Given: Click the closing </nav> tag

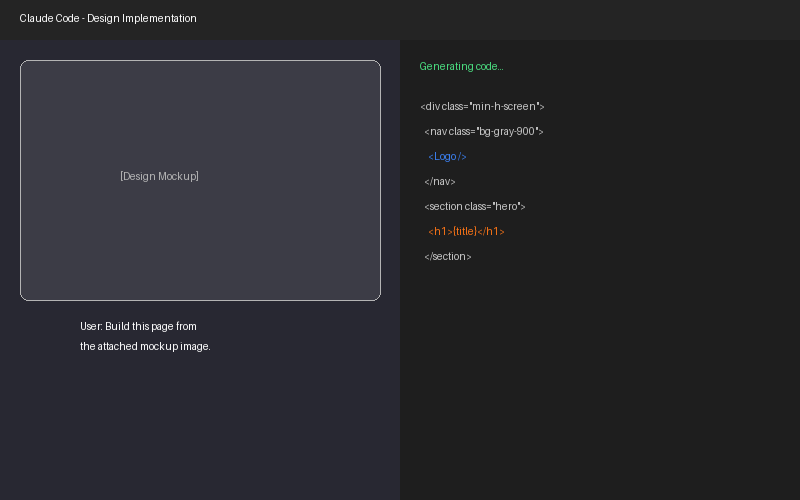Looking at the screenshot, I should pos(440,182).
